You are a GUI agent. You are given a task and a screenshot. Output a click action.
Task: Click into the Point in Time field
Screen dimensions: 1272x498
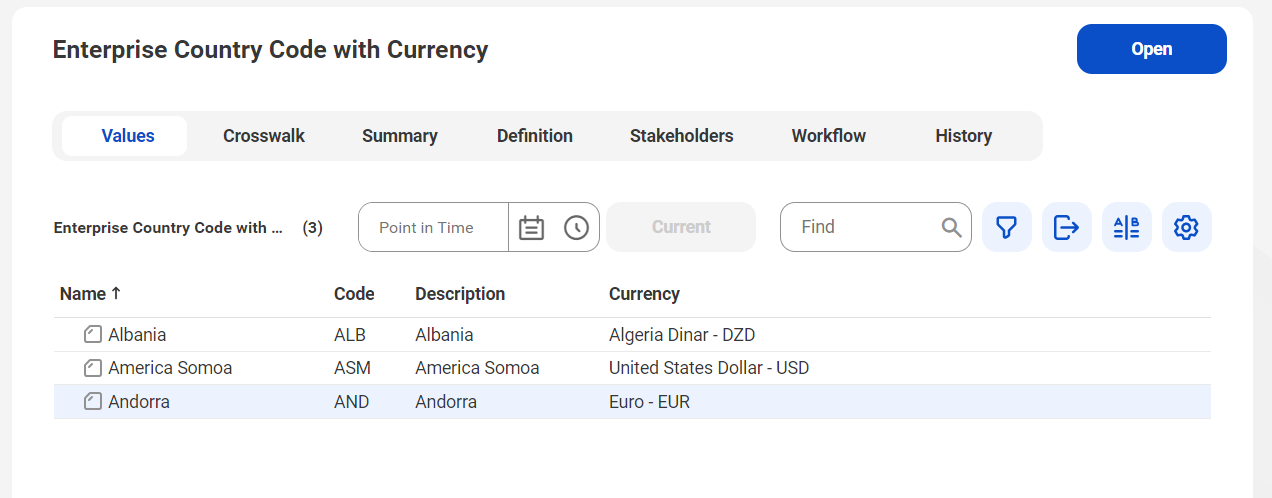tap(432, 227)
